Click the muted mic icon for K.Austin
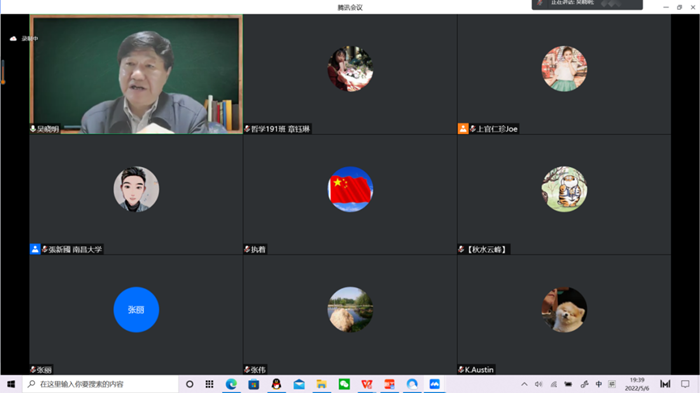The image size is (700, 393). (461, 369)
